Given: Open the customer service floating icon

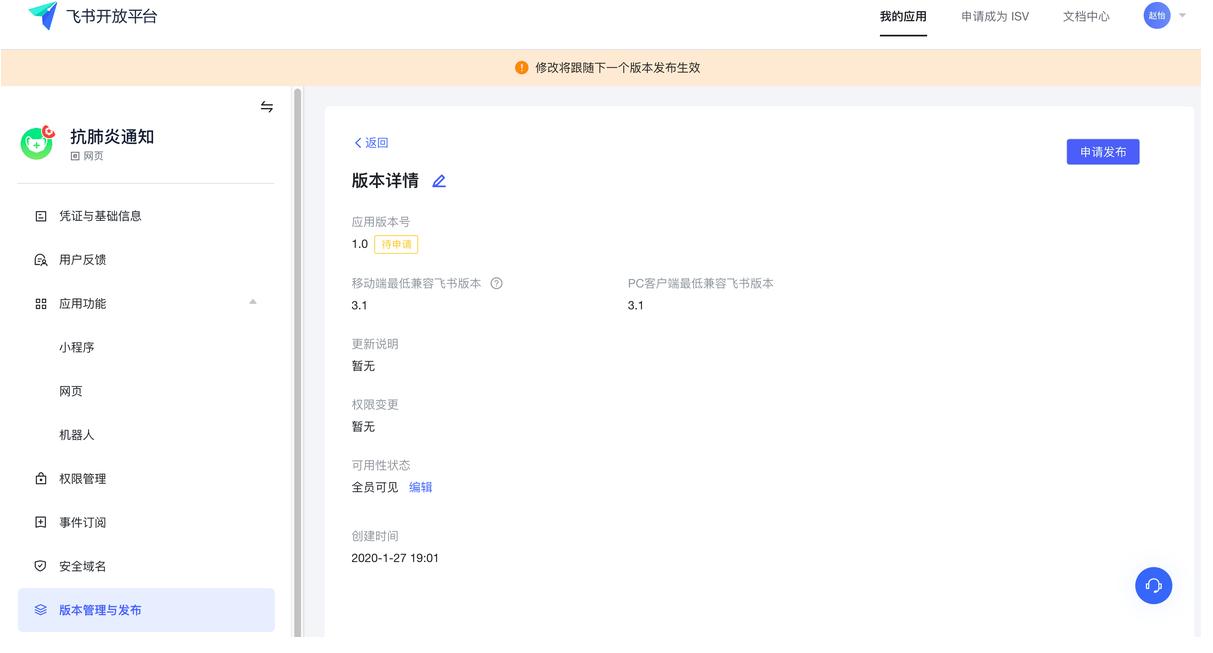Looking at the screenshot, I should tap(1154, 585).
